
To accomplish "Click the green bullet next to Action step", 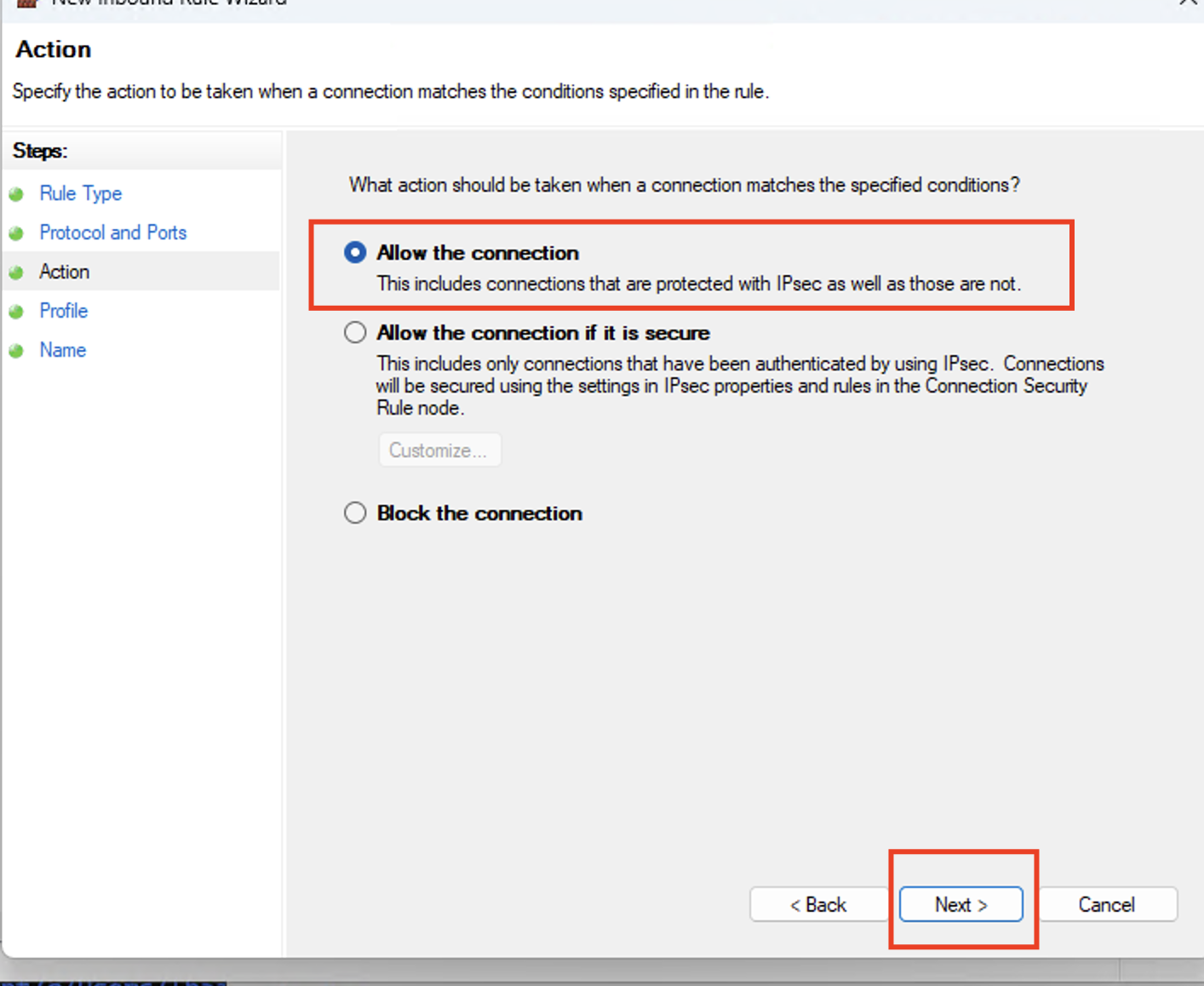I will [x=16, y=272].
